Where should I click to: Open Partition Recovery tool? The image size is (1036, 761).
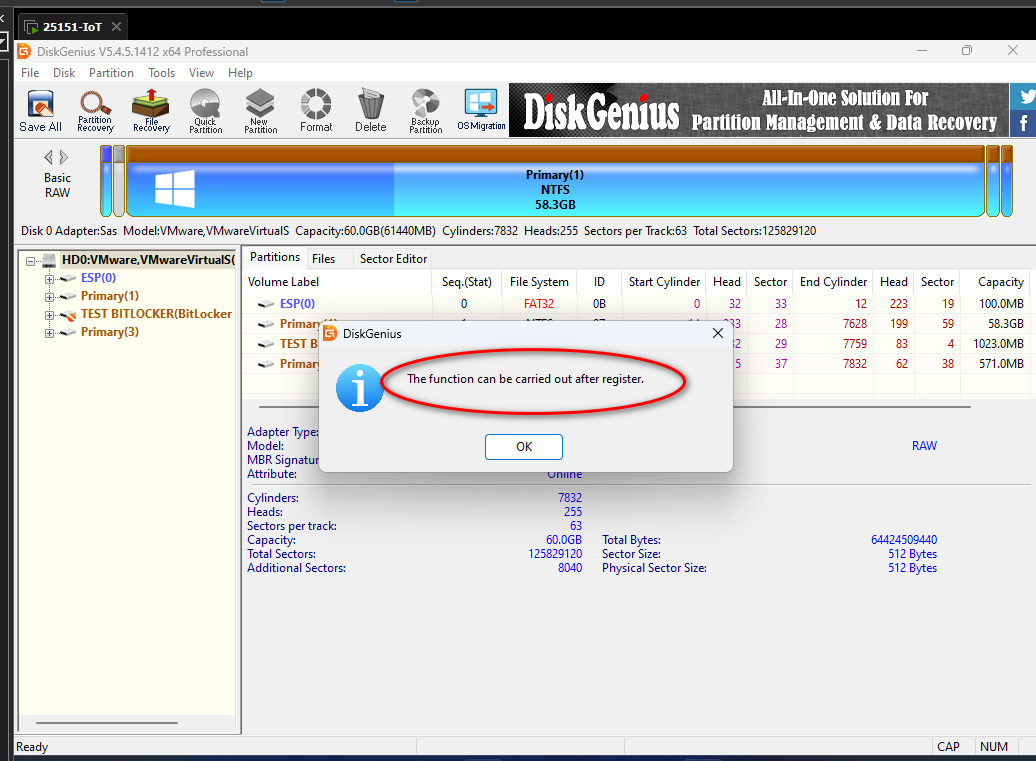coord(95,111)
